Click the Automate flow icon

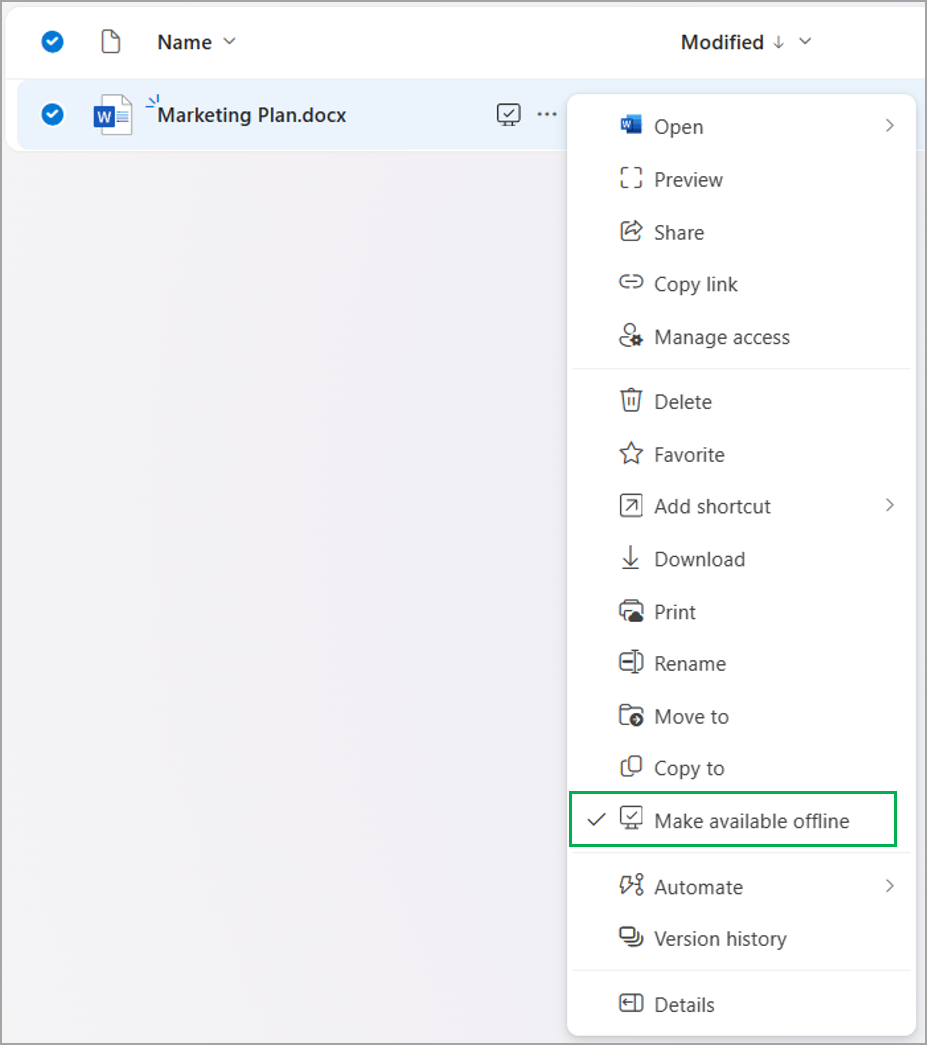tap(630, 885)
